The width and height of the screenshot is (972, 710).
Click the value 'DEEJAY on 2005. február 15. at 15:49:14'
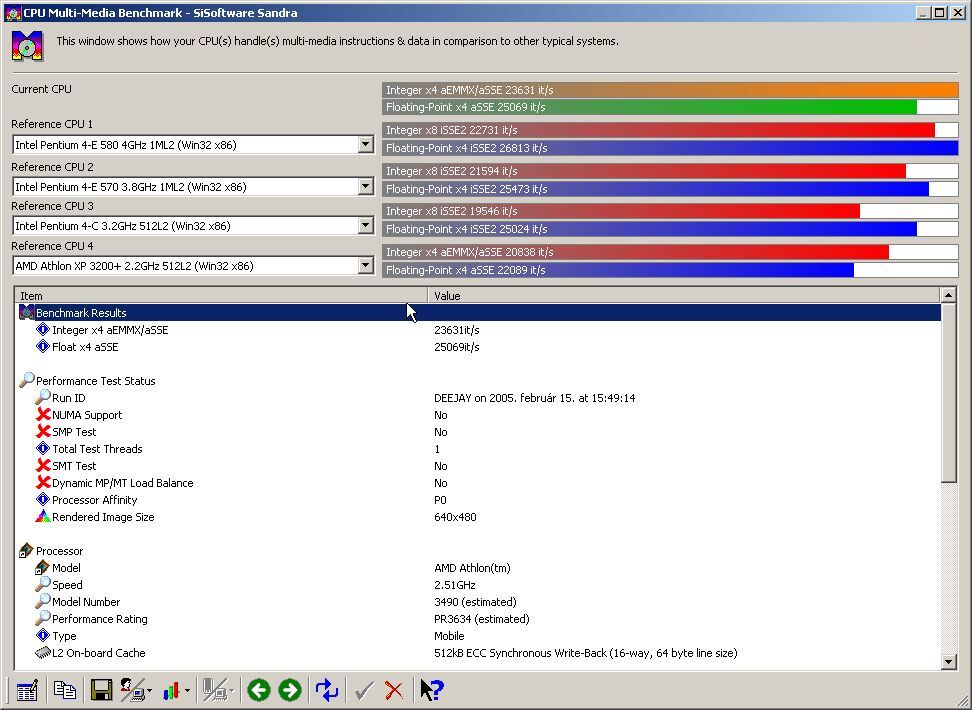534,398
